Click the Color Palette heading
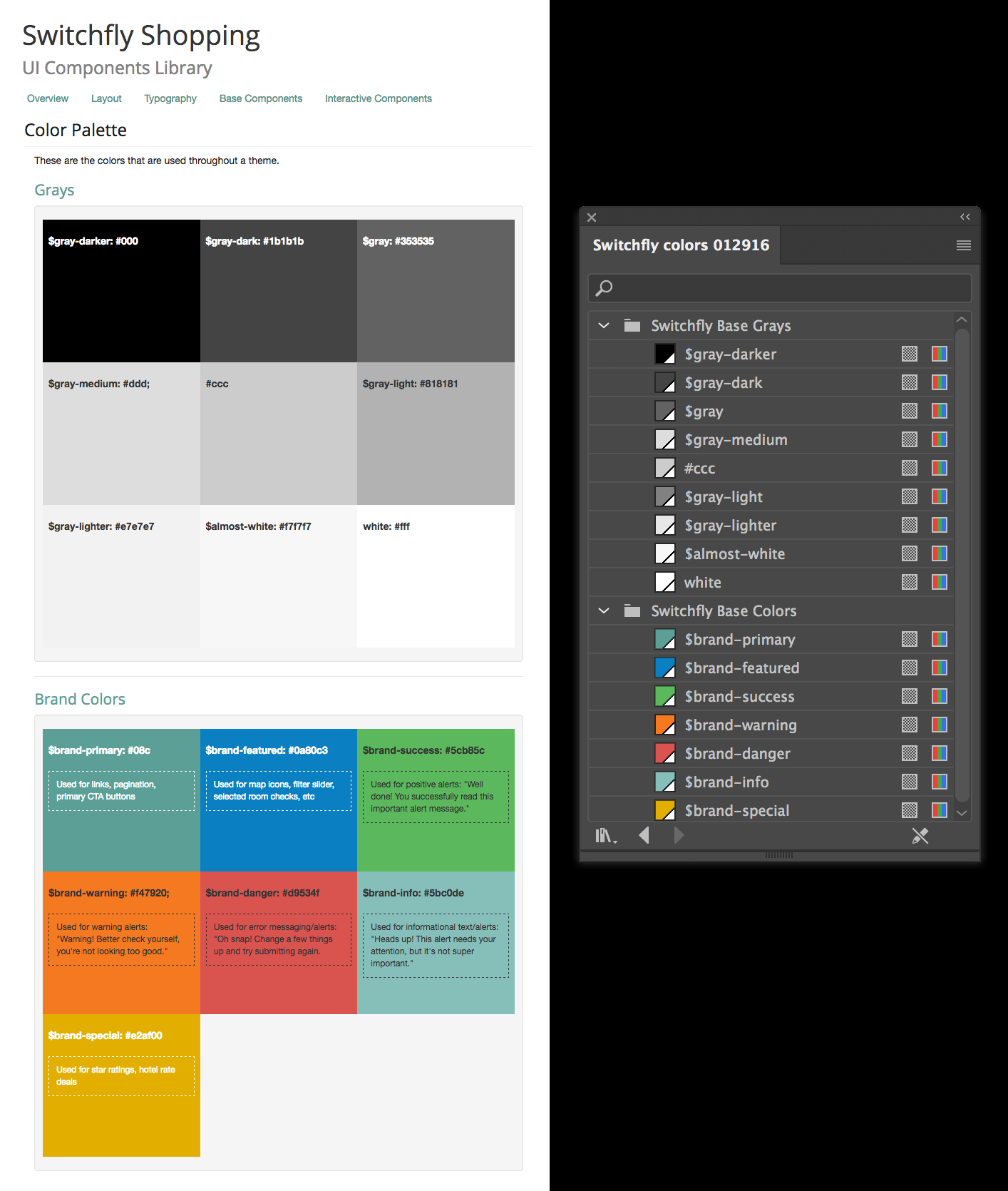 pos(76,130)
